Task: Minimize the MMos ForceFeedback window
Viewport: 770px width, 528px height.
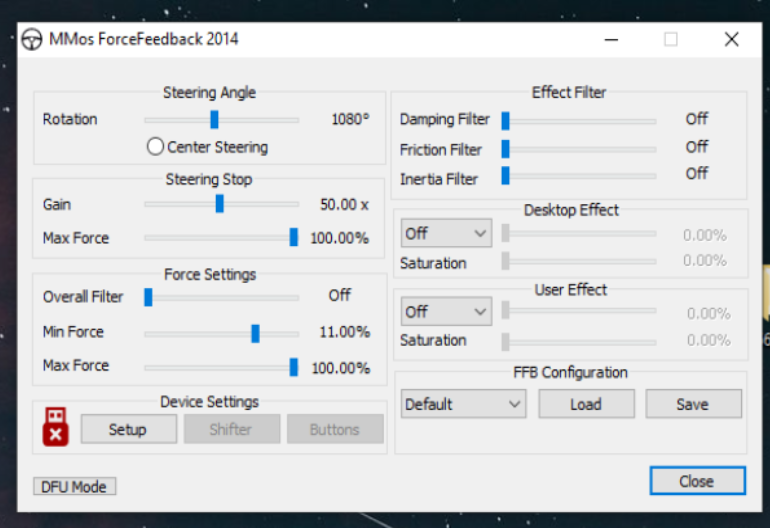Action: click(610, 40)
